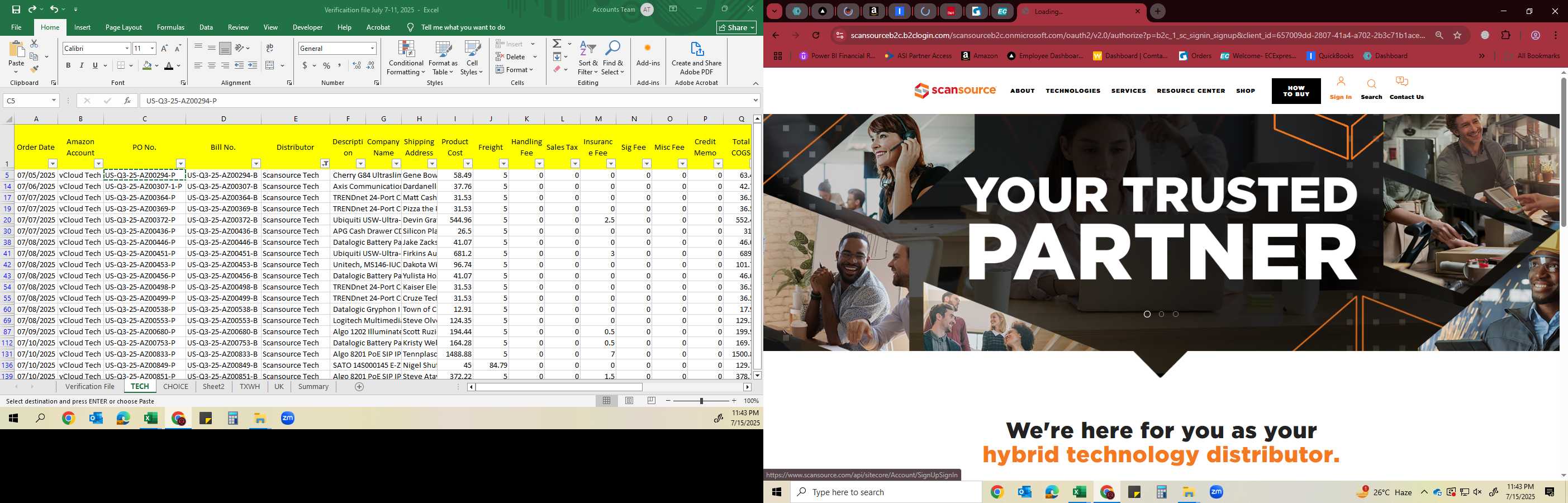The height and width of the screenshot is (503, 1568).
Task: Switch to the CHOICE sheet tab
Action: pyautogui.click(x=176, y=387)
